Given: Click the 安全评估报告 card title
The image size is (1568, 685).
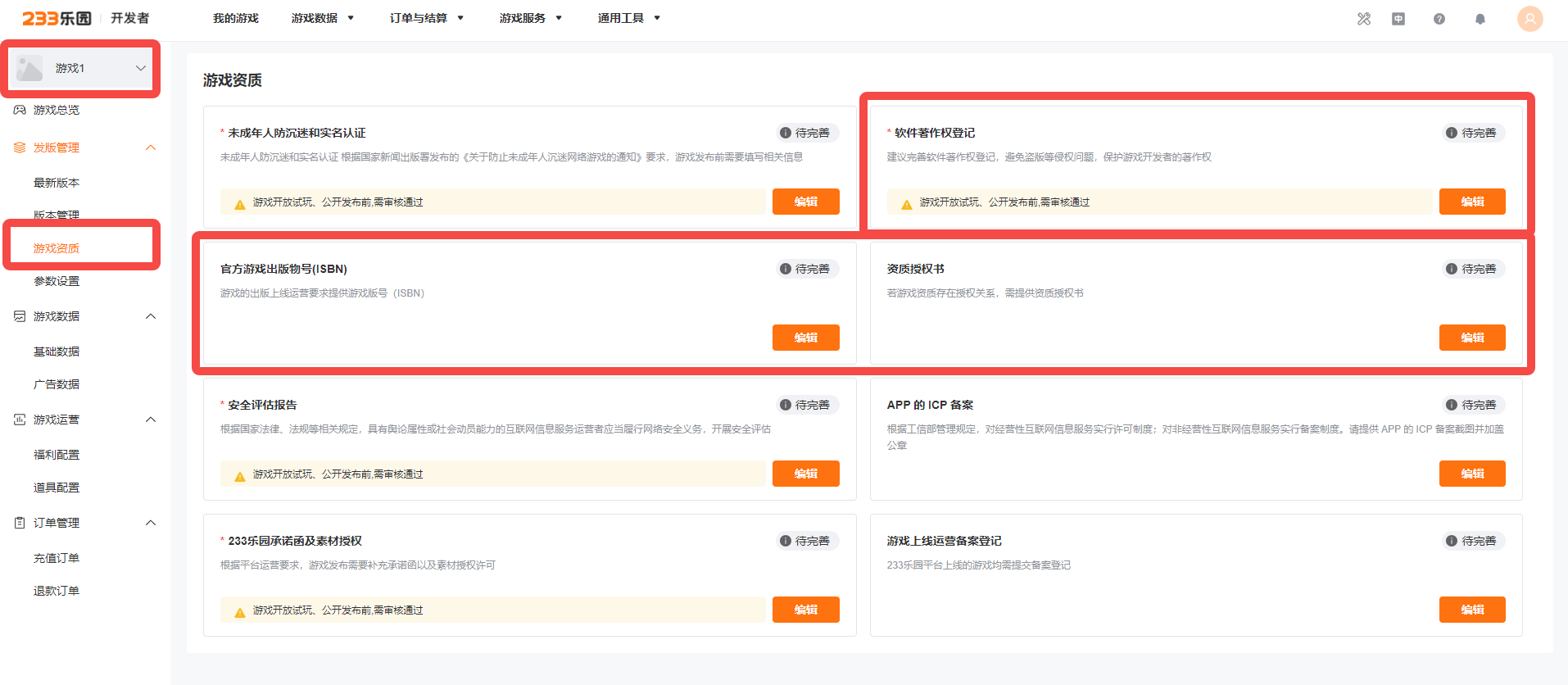Looking at the screenshot, I should click(x=262, y=405).
